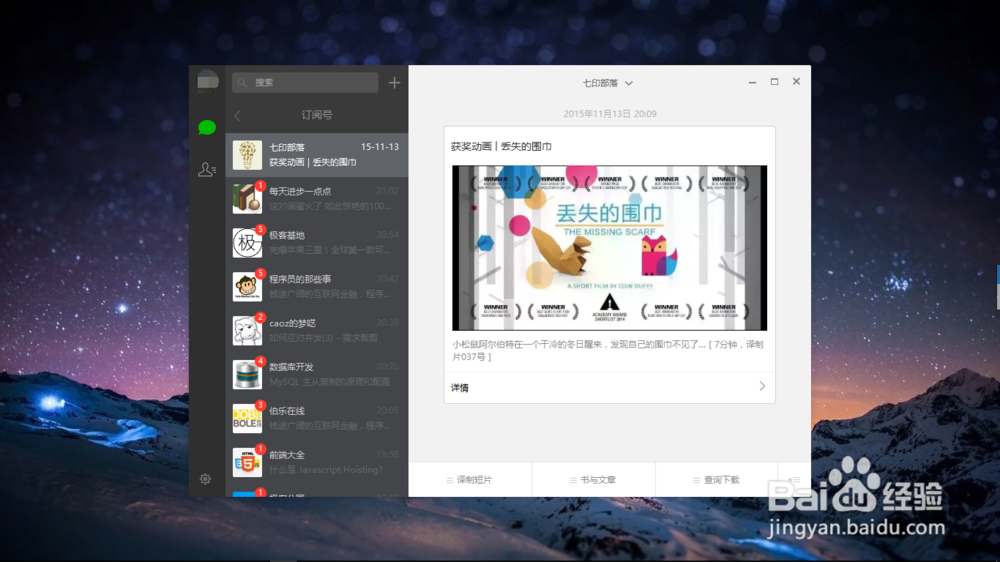Screen dimensions: 1000x562
Task: Switch to keyboard input icon at bottom right
Action: (x=794, y=480)
